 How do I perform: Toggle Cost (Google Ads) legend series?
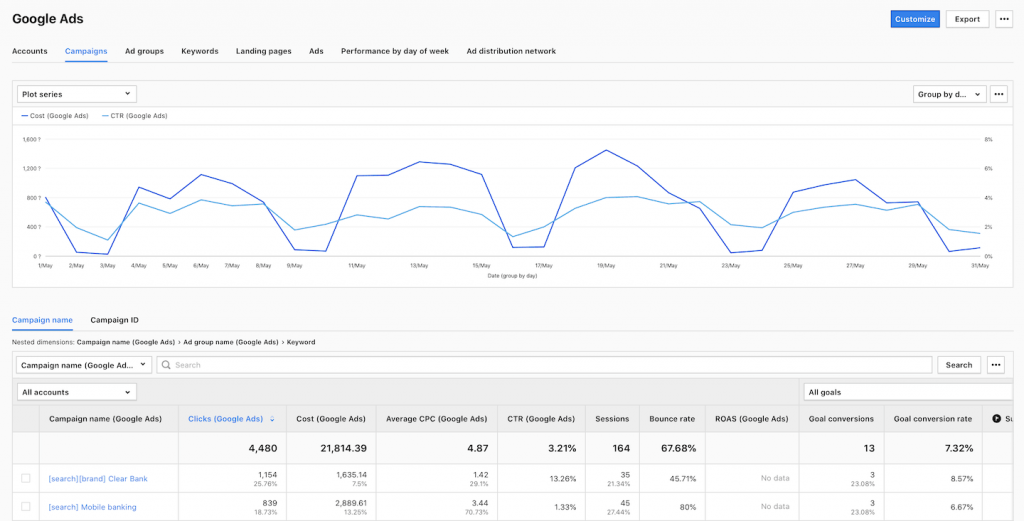(56, 116)
